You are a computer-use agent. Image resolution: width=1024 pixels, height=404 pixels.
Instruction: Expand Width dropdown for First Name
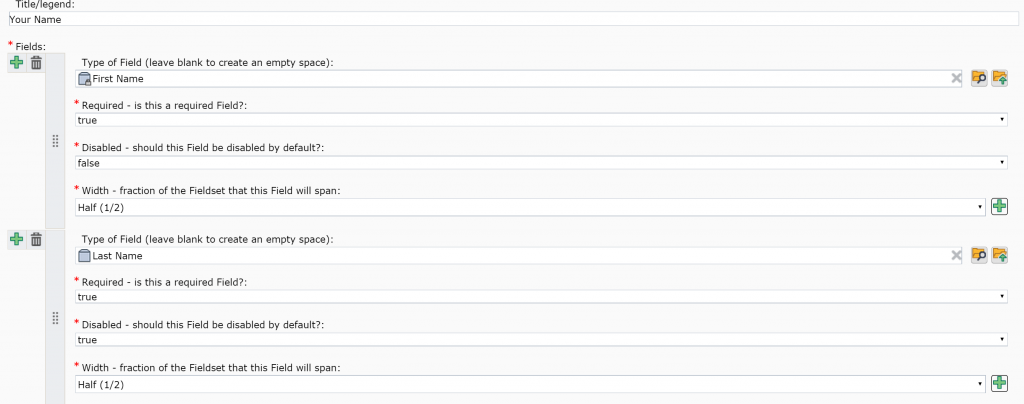tap(531, 207)
